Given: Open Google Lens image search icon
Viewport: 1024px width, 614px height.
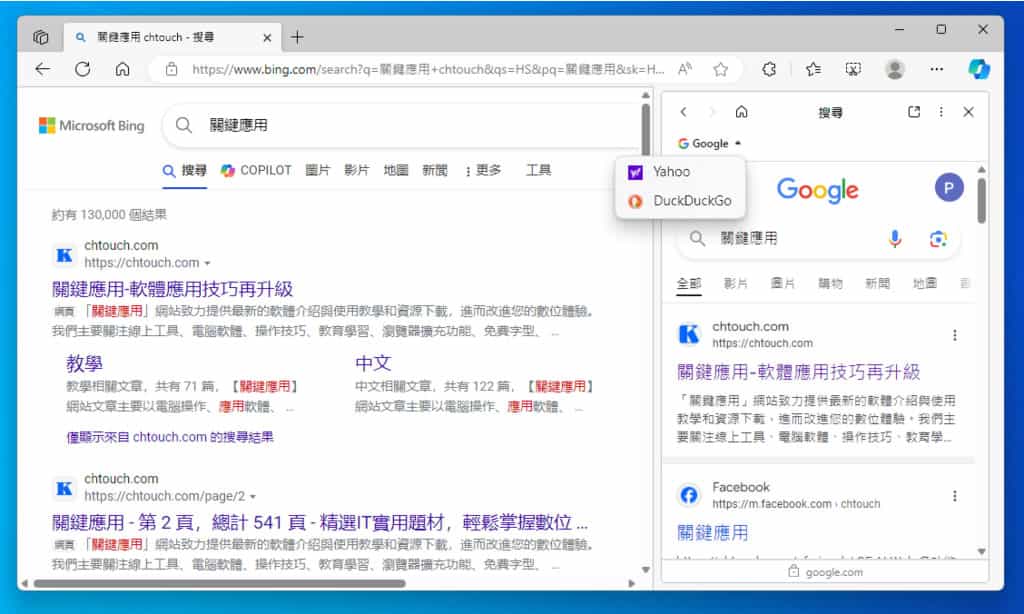Looking at the screenshot, I should (938, 239).
